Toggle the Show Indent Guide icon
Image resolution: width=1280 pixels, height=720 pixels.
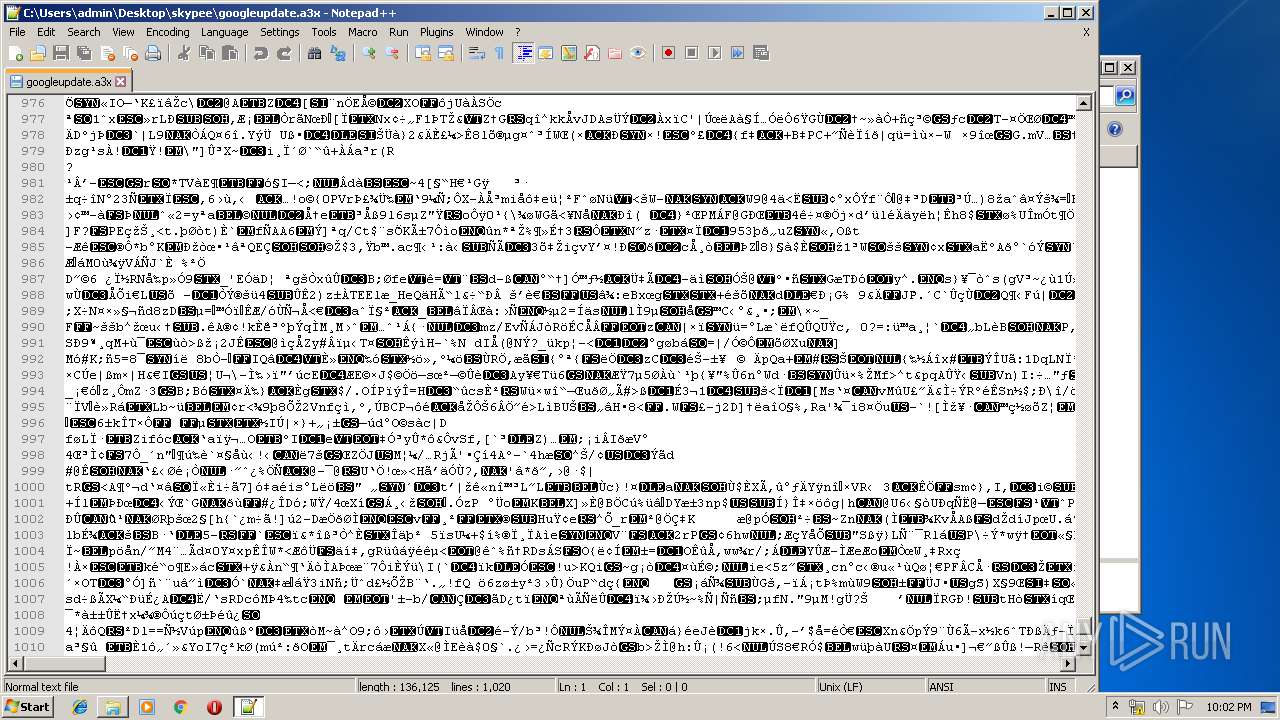coord(524,52)
